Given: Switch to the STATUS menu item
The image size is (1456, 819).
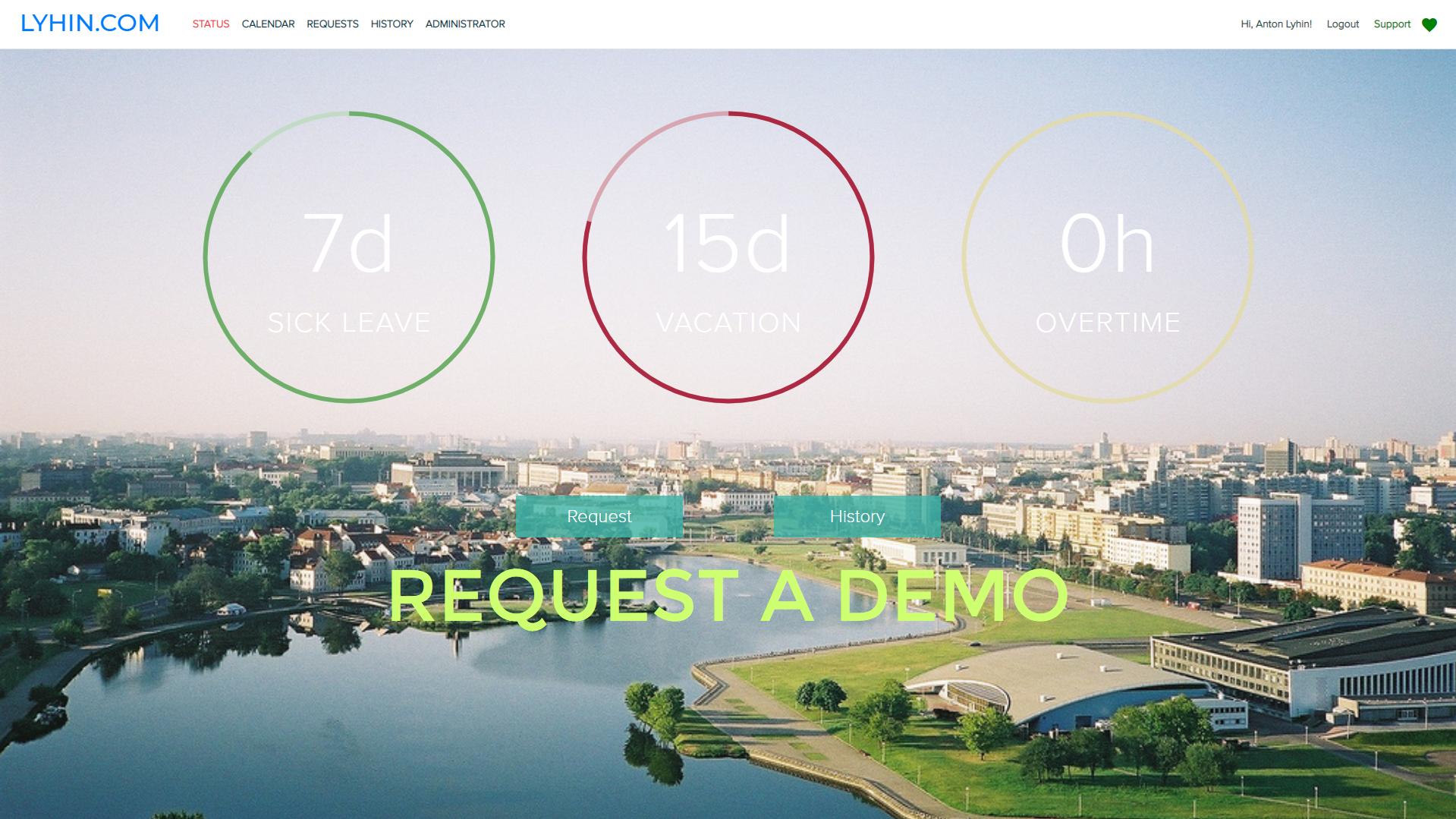Looking at the screenshot, I should (210, 24).
